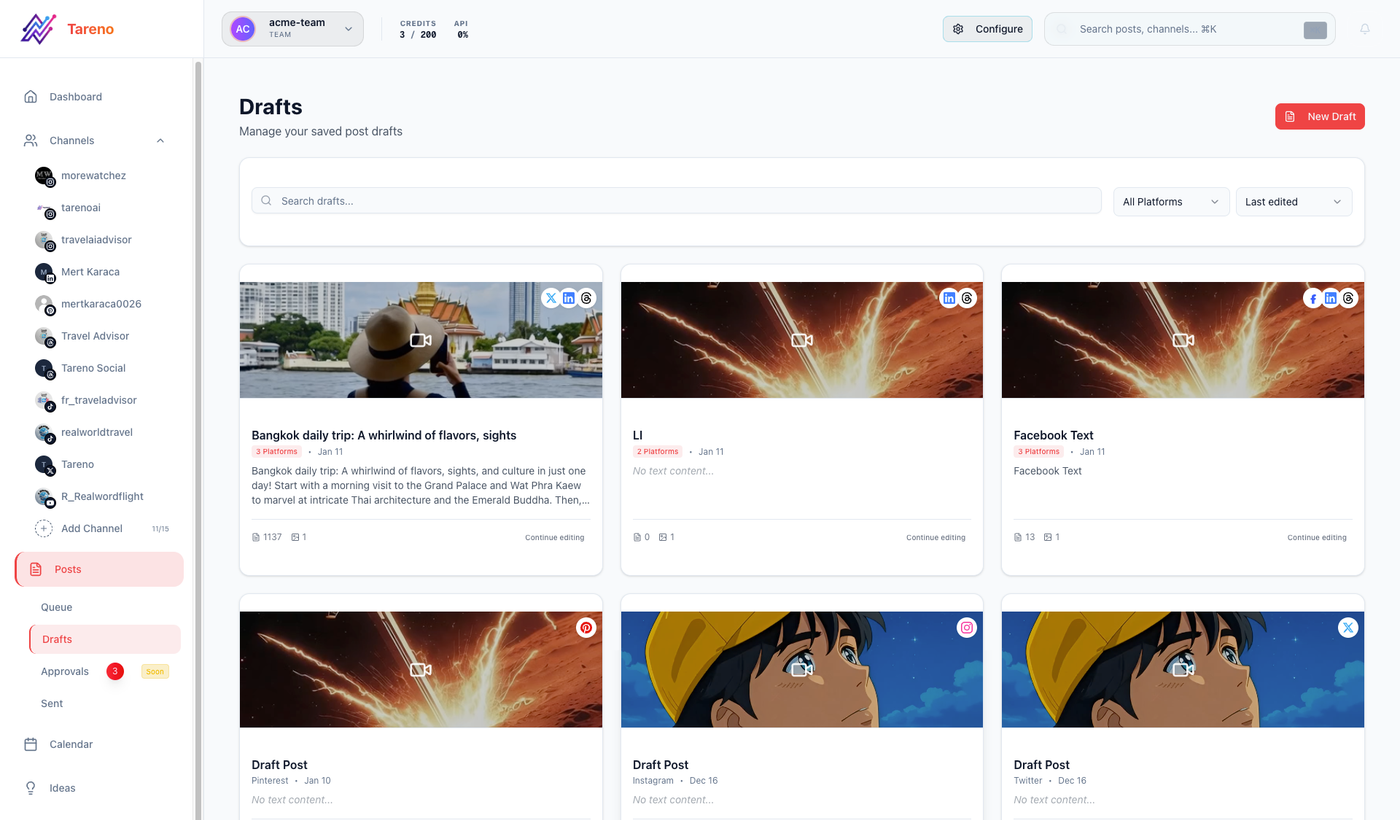Go to Queue under Posts
1400x820 pixels.
point(57,607)
